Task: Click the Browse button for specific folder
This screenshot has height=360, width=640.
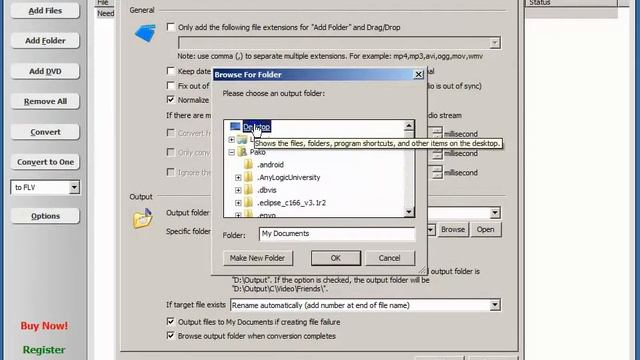Action: point(453,229)
